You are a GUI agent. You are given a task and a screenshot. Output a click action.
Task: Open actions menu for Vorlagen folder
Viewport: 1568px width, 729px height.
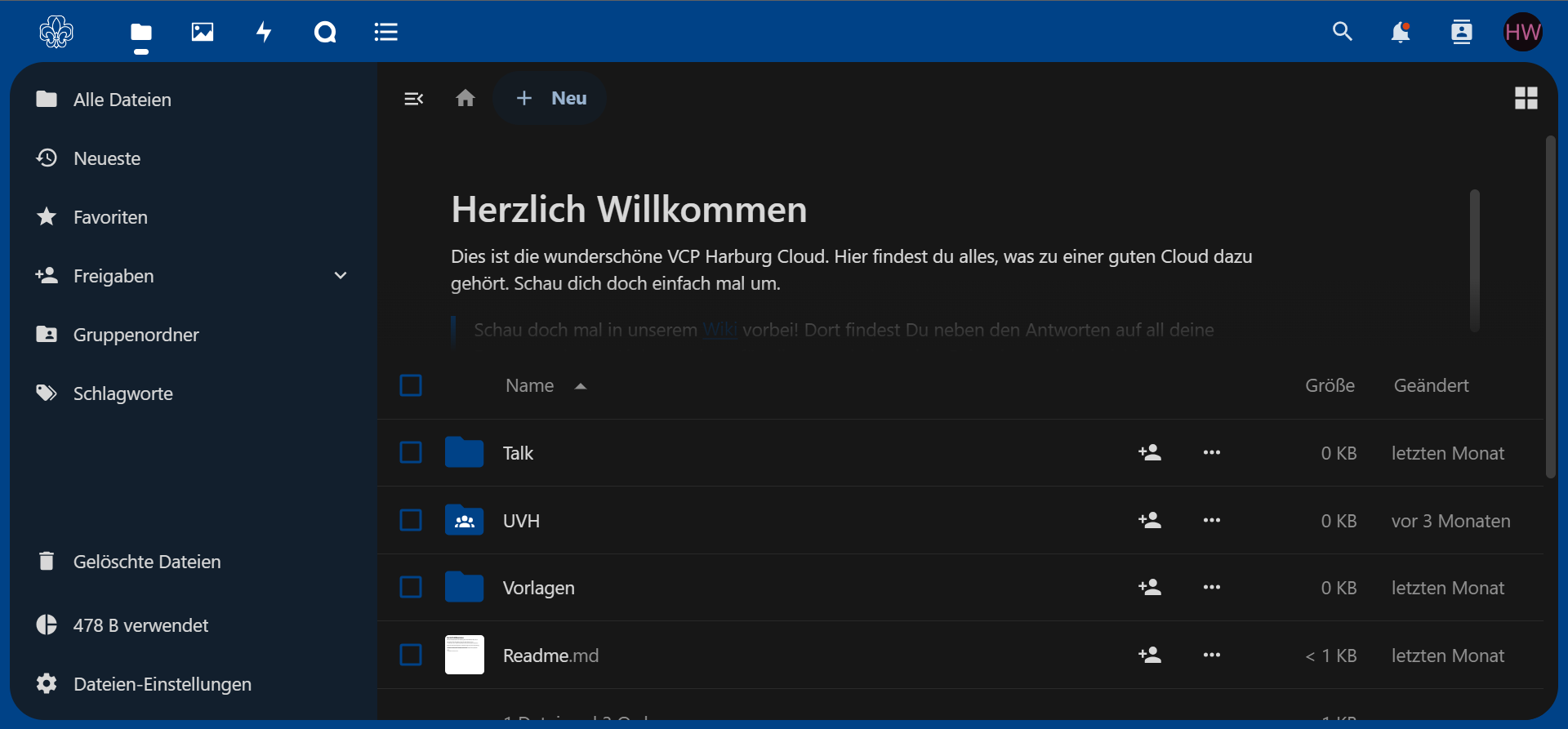coord(1212,587)
